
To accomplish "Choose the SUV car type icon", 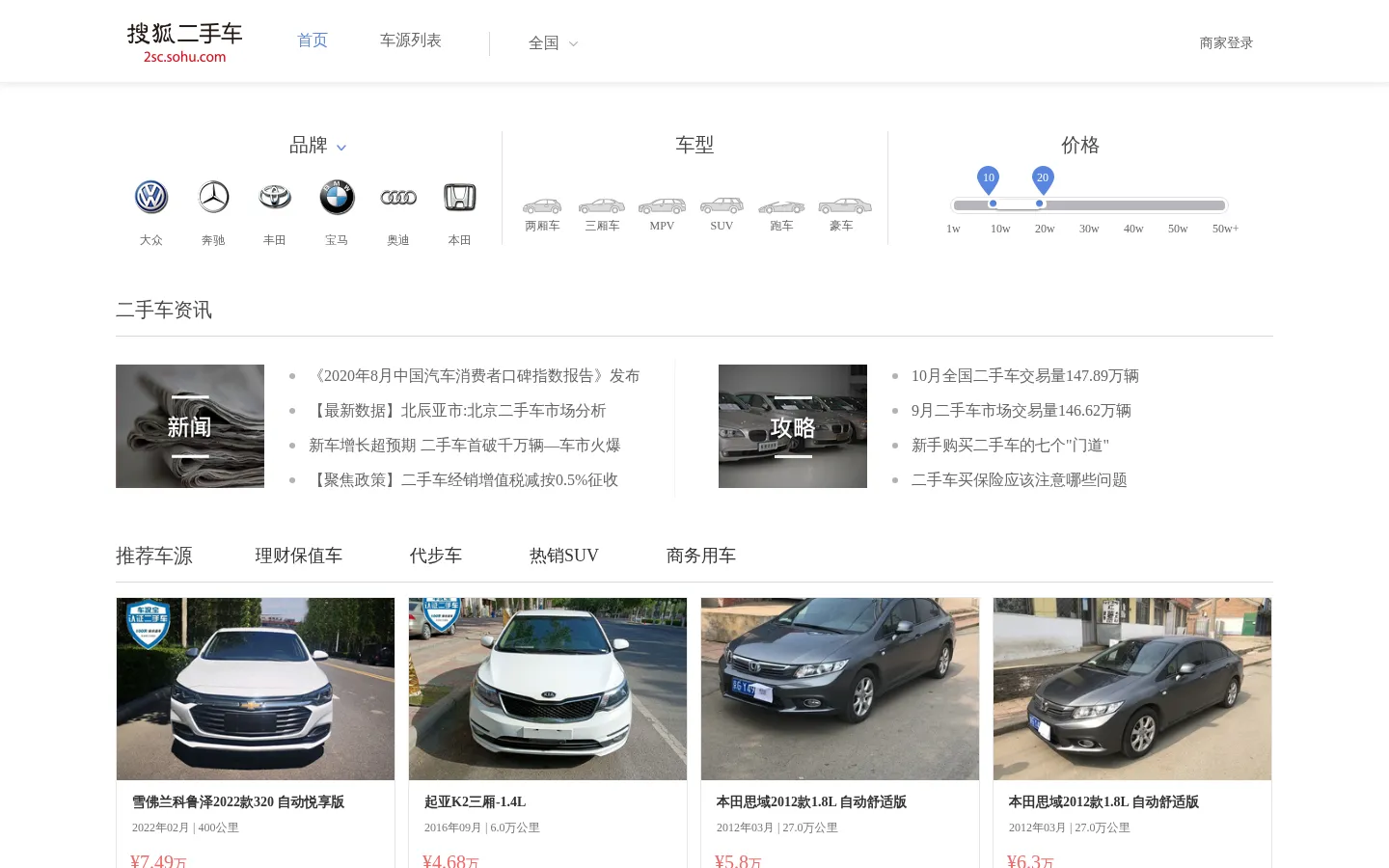I will point(722,205).
